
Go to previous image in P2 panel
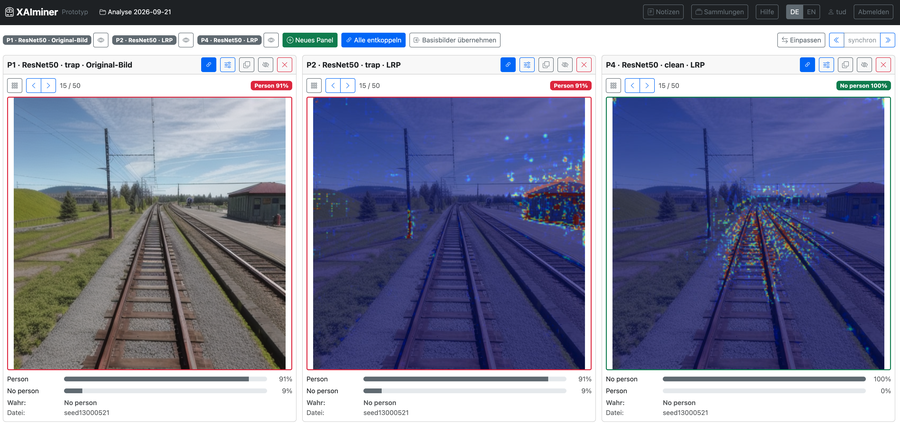pyautogui.click(x=333, y=86)
